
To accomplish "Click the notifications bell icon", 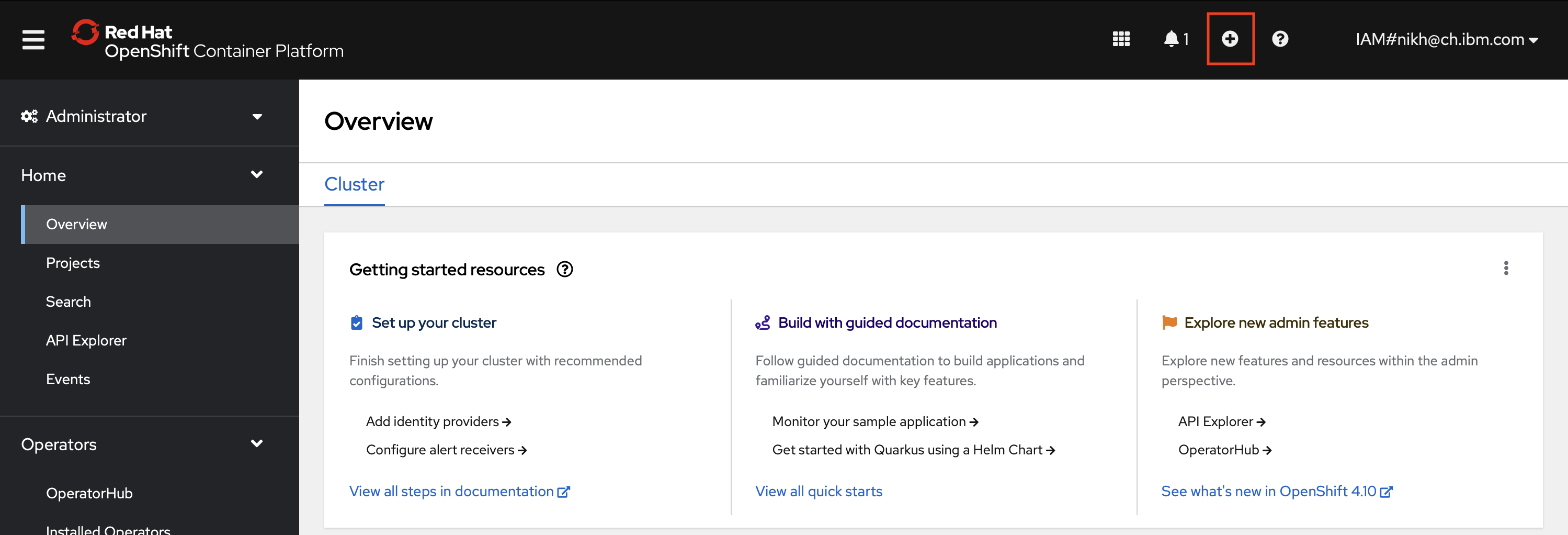I will pos(1172,39).
